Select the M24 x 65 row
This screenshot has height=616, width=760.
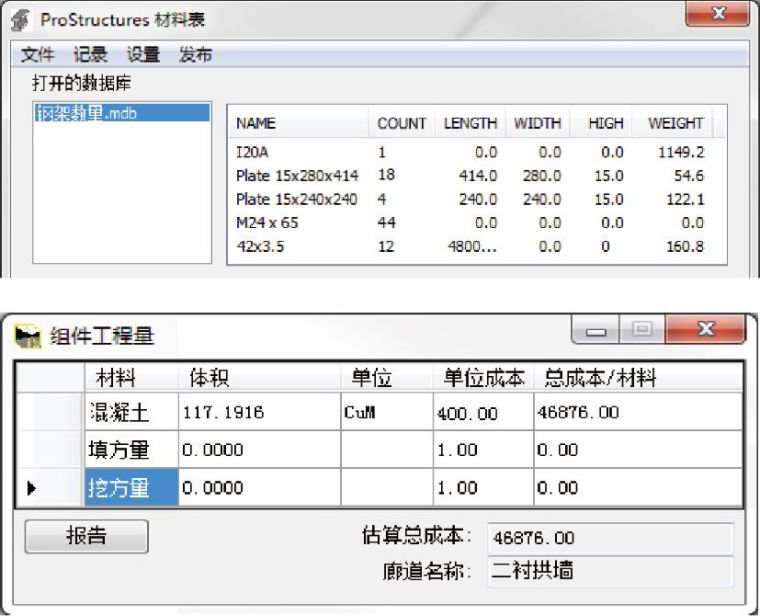tap(267, 223)
